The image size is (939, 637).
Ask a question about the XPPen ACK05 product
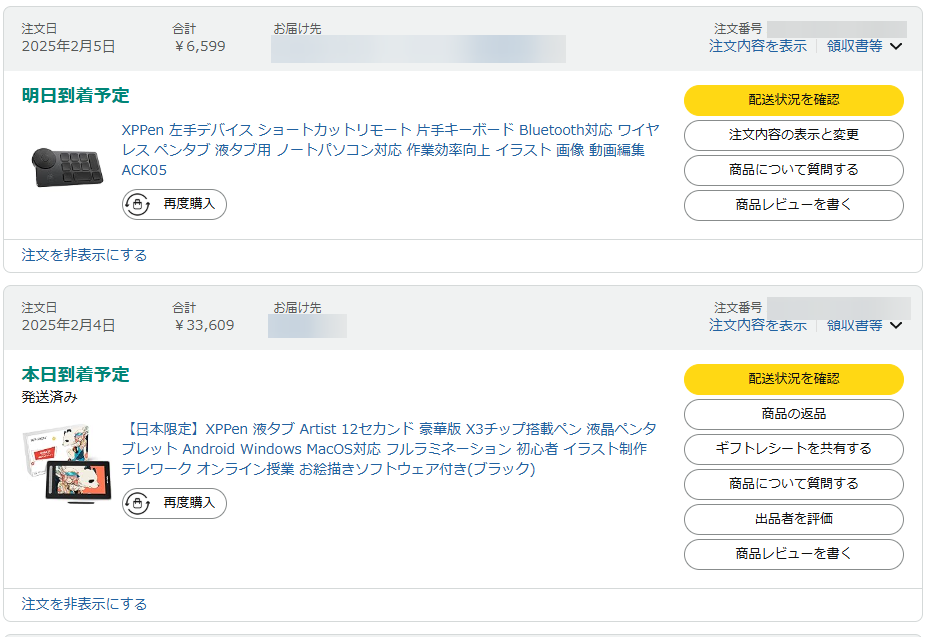793,170
